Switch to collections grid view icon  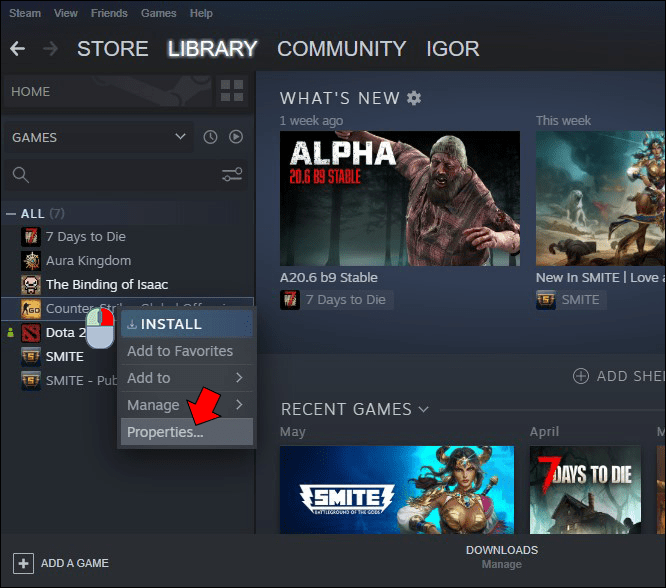pyautogui.click(x=232, y=91)
